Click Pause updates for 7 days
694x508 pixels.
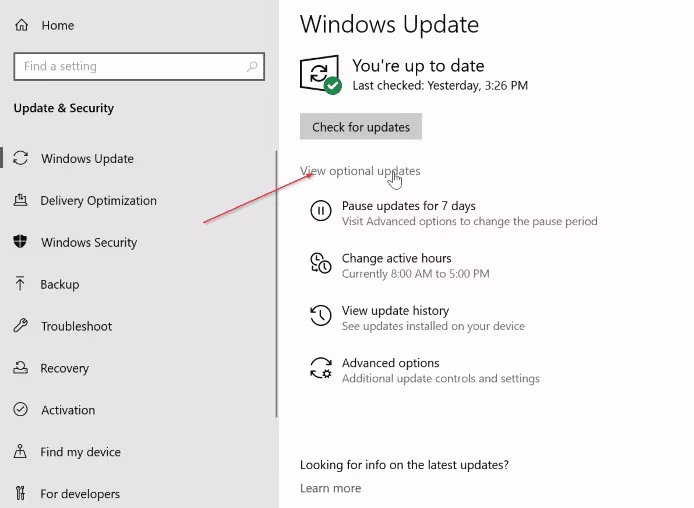409,206
